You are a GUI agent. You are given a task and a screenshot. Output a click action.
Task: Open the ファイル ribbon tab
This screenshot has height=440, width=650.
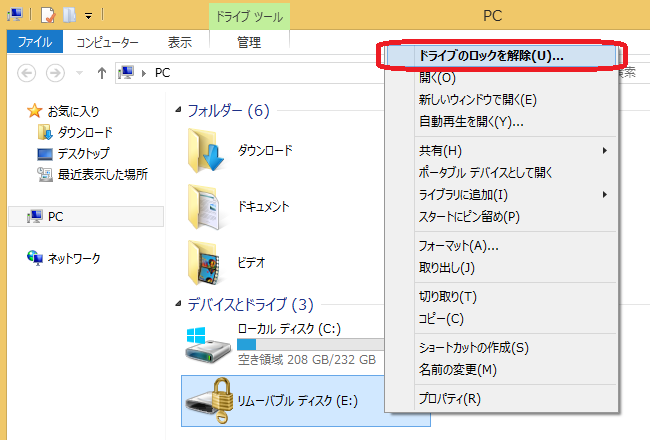pos(35,41)
